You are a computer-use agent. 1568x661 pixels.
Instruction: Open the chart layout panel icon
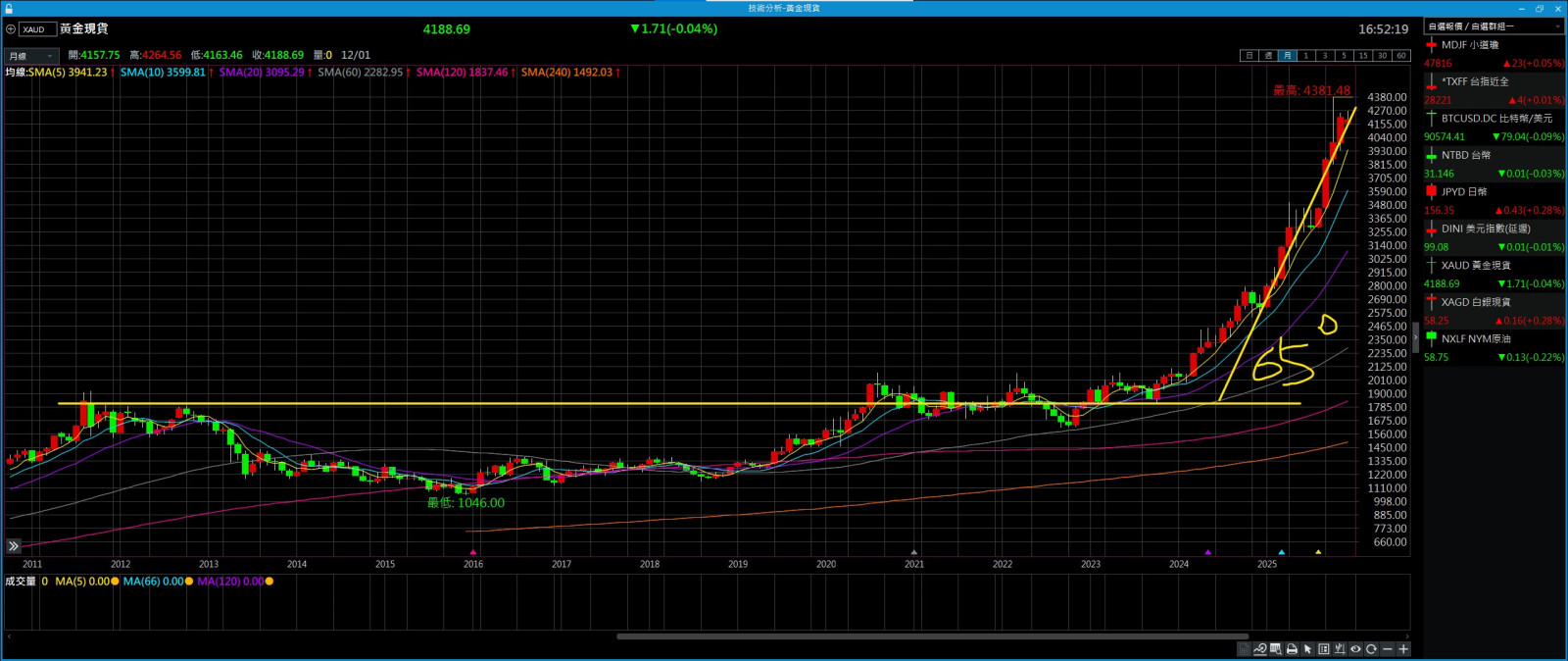(1324, 649)
